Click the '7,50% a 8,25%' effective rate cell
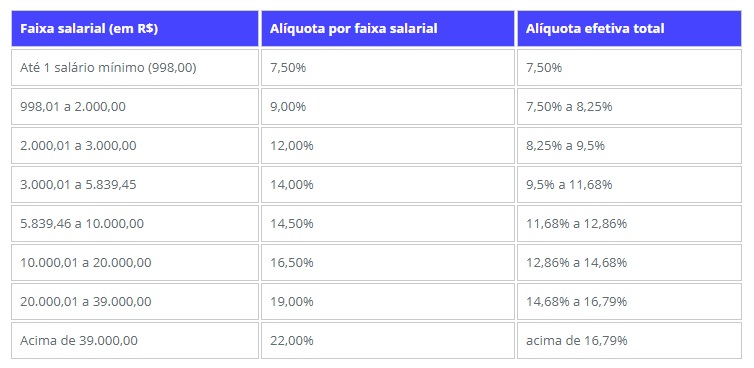This screenshot has height=368, width=754. [629, 106]
